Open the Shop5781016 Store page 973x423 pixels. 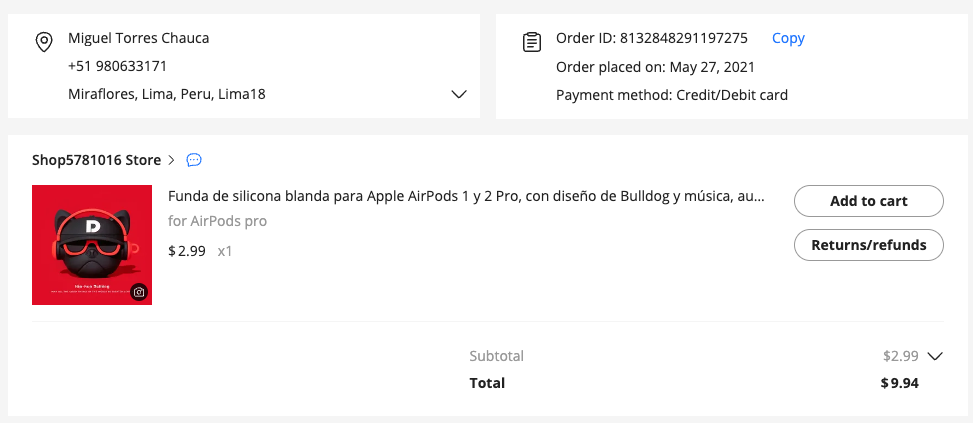tap(96, 160)
